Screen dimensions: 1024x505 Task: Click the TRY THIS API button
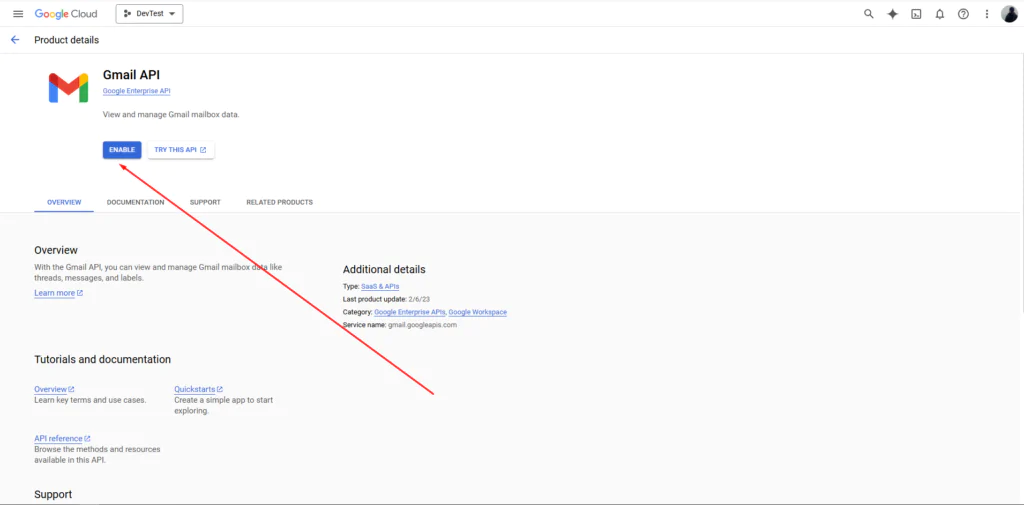point(181,150)
